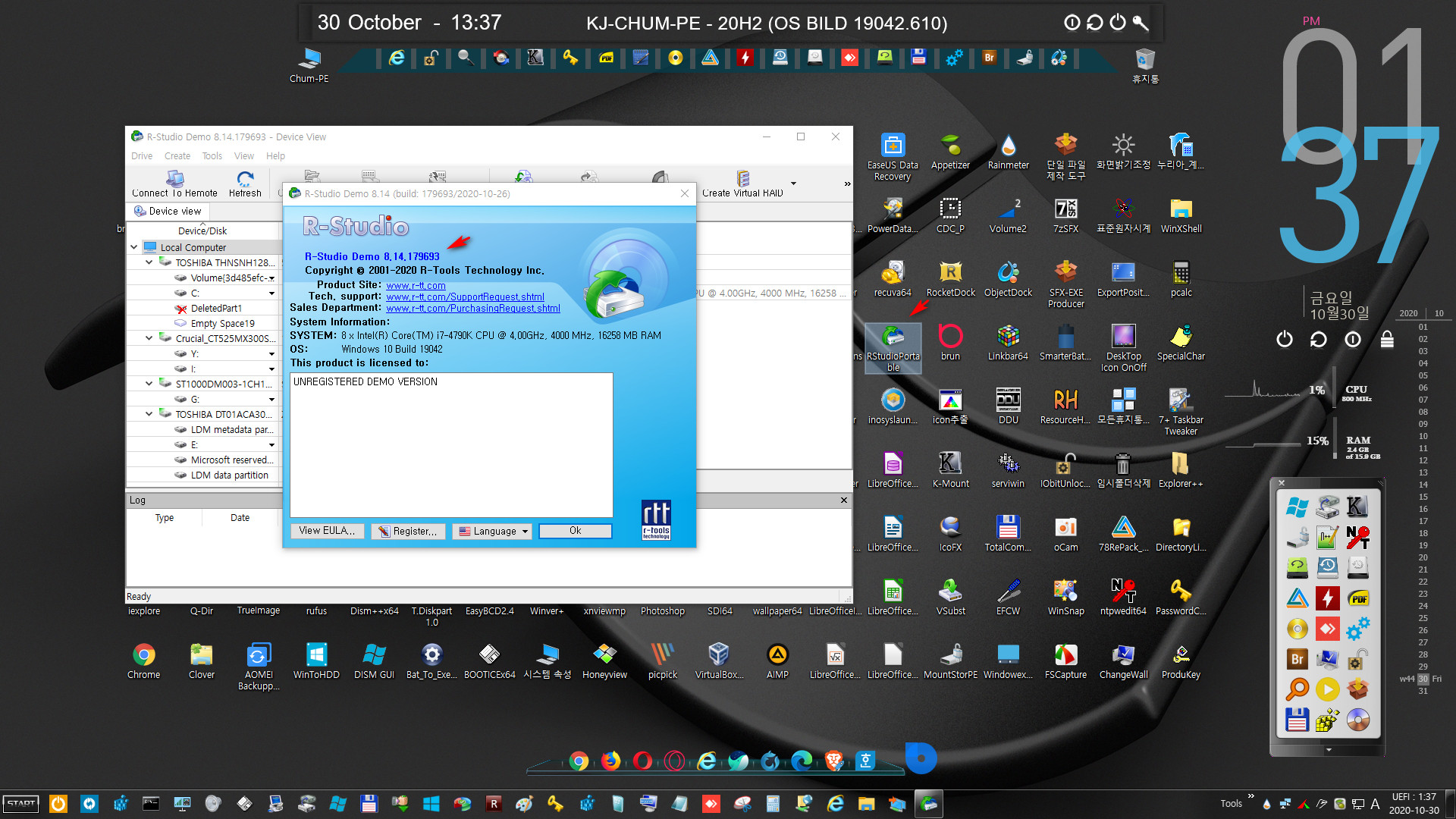This screenshot has height=819, width=1456.
Task: Select RStudioPortable desktop icon
Action: [893, 348]
